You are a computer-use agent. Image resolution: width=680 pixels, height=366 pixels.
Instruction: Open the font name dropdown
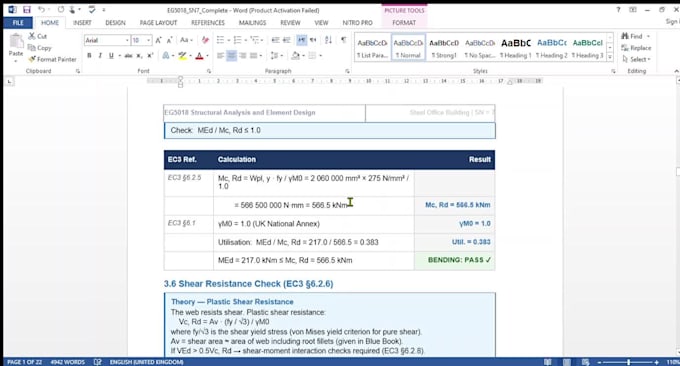pyautogui.click(x=127, y=40)
